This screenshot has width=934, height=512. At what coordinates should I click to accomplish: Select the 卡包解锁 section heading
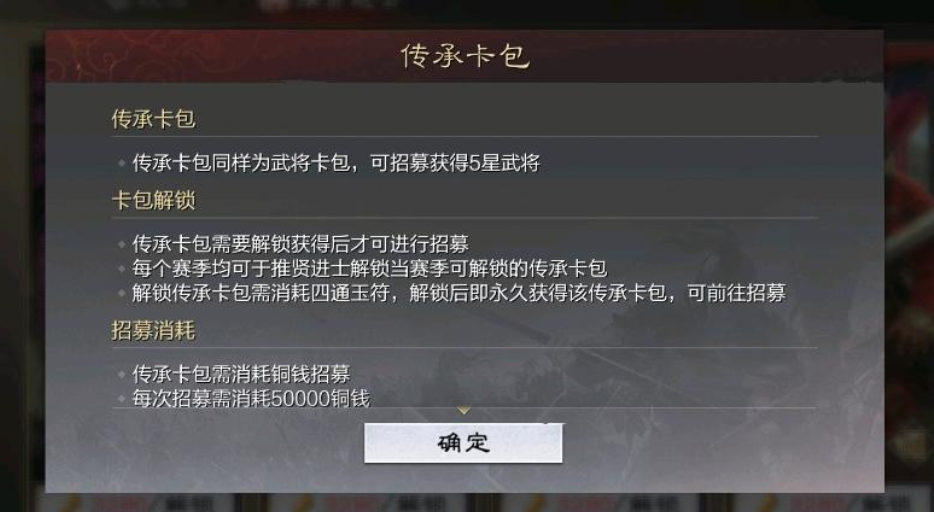(x=153, y=201)
